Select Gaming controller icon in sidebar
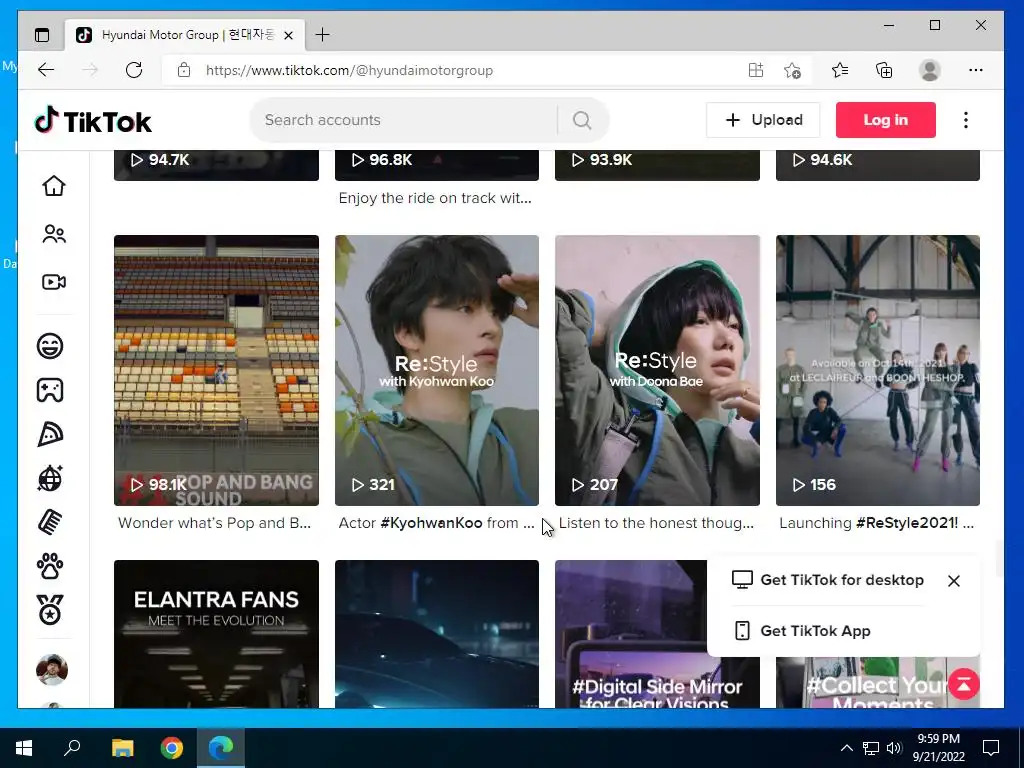Viewport: 1024px width, 768px height. pyautogui.click(x=50, y=390)
